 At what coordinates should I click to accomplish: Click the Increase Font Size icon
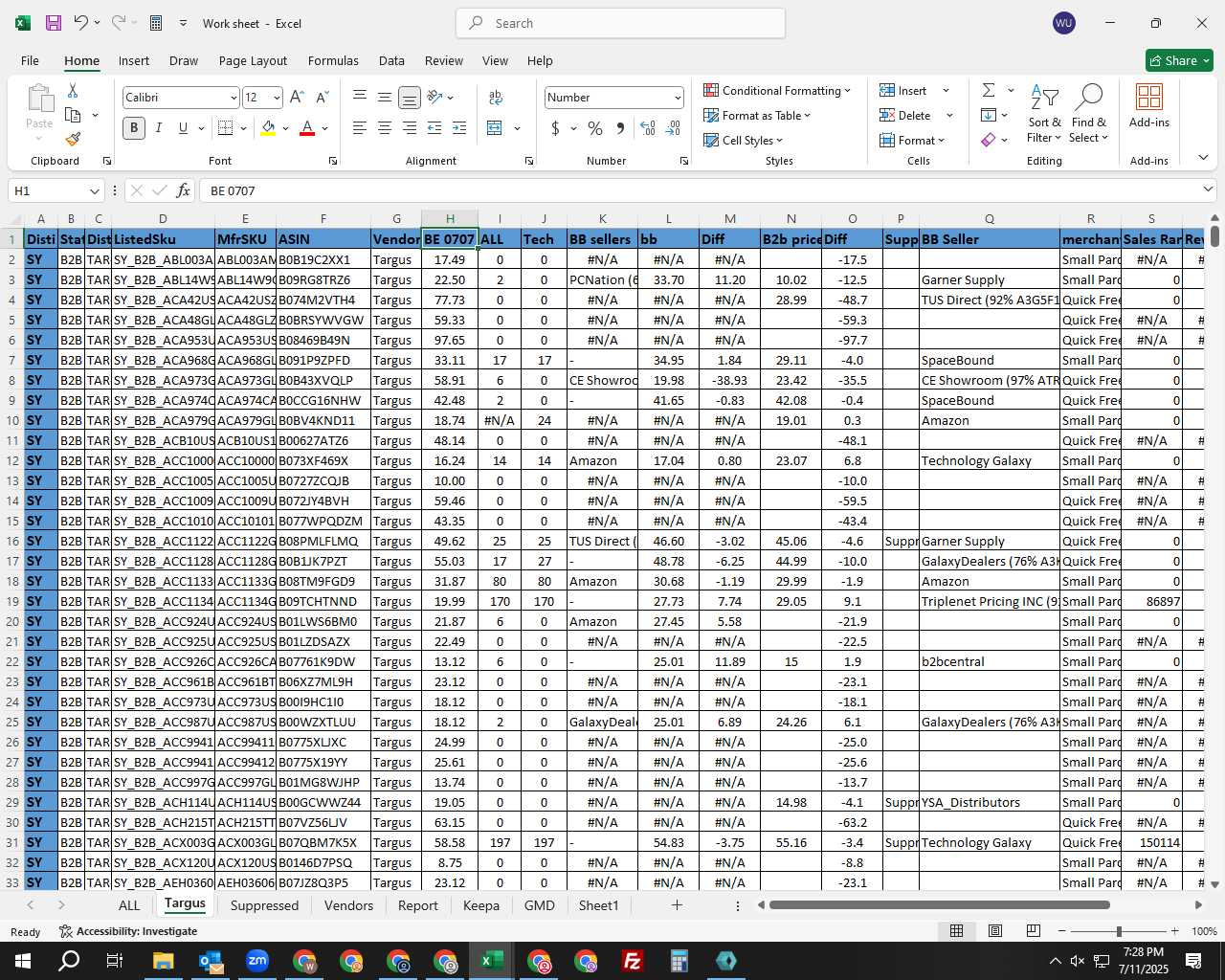pos(297,98)
